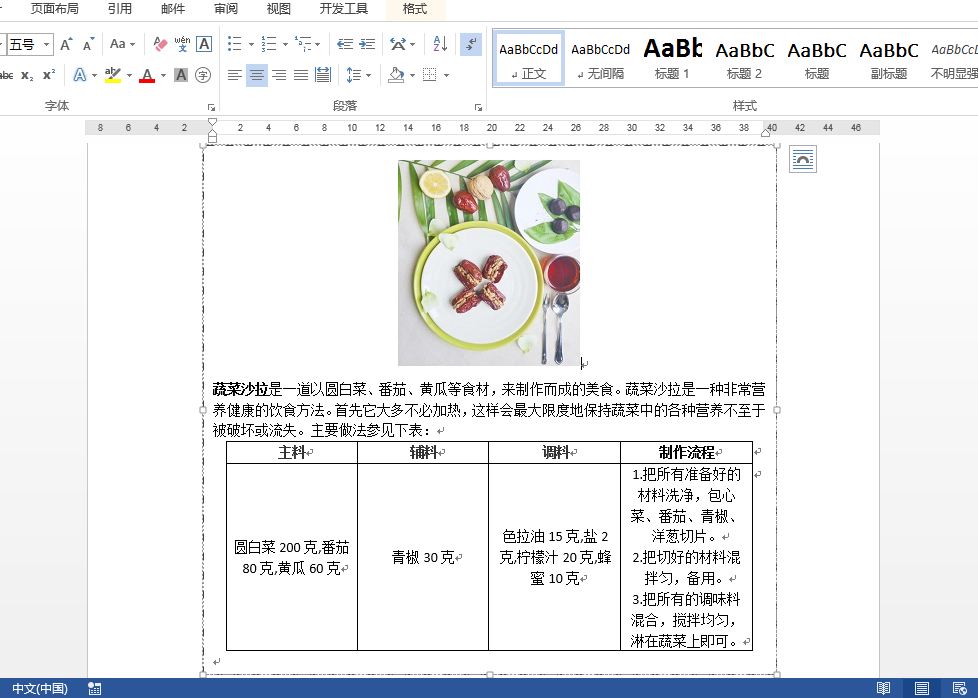Apply the 副标题 style
The image size is (978, 698).
[889, 57]
